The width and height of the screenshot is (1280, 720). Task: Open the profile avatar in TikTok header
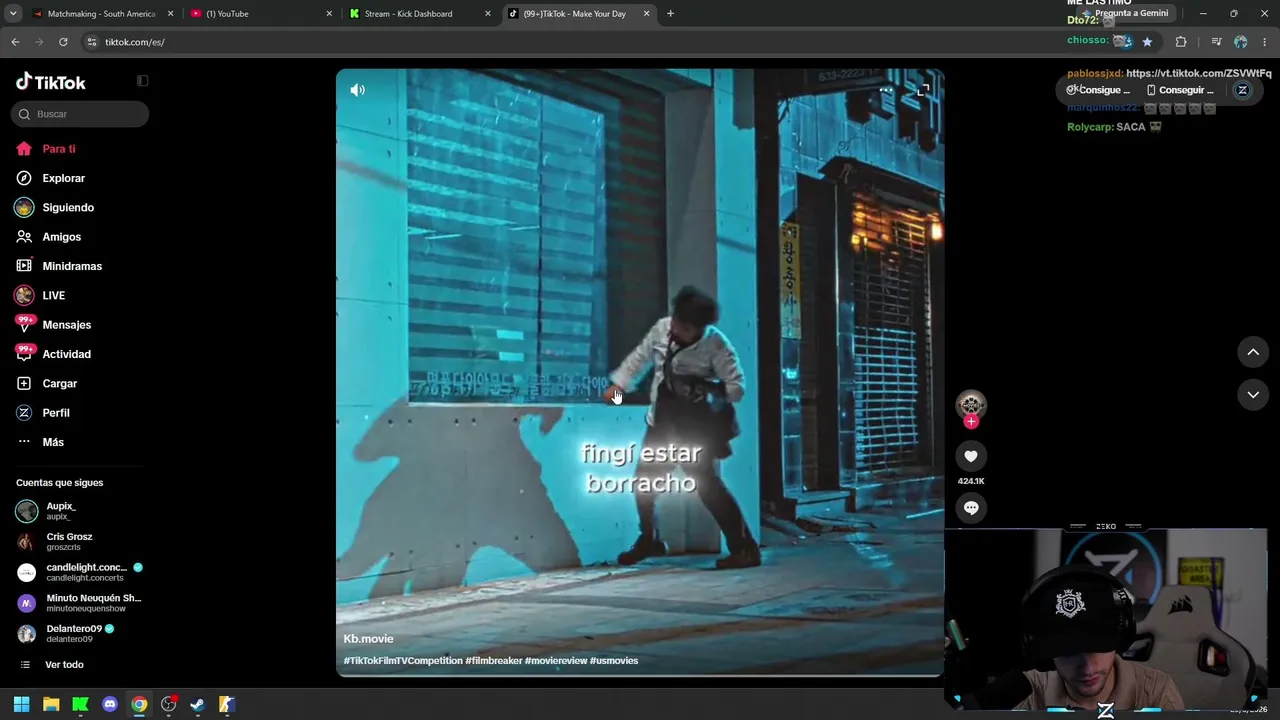point(1242,90)
